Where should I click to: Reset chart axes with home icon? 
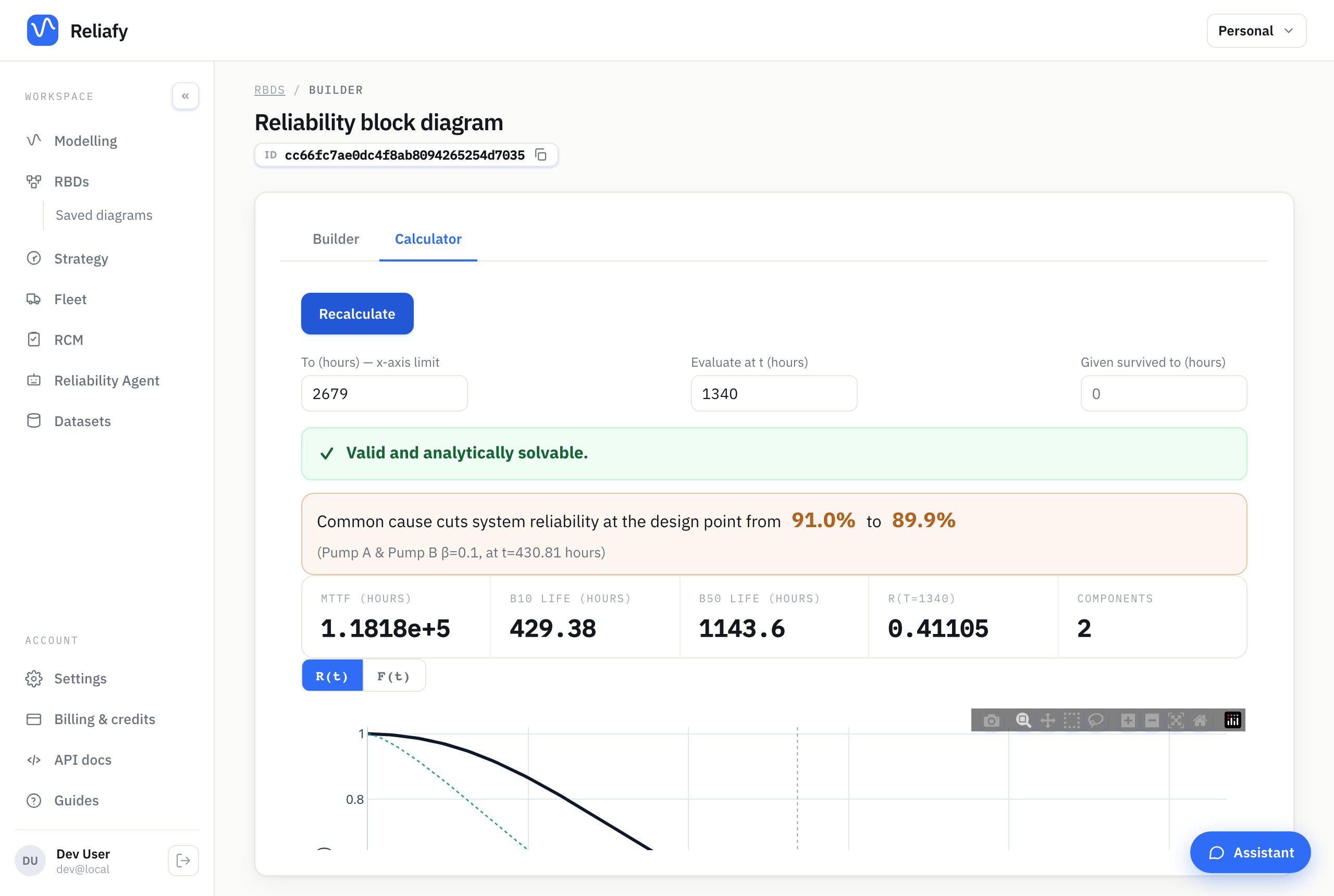[x=1200, y=720]
